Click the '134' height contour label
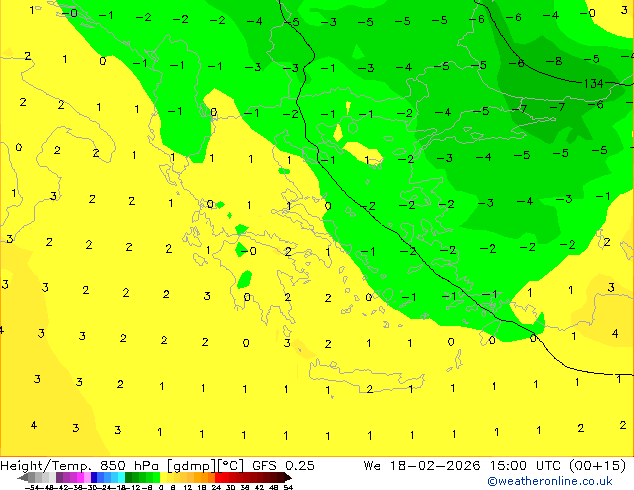This screenshot has width=634, height=490. click(x=594, y=84)
